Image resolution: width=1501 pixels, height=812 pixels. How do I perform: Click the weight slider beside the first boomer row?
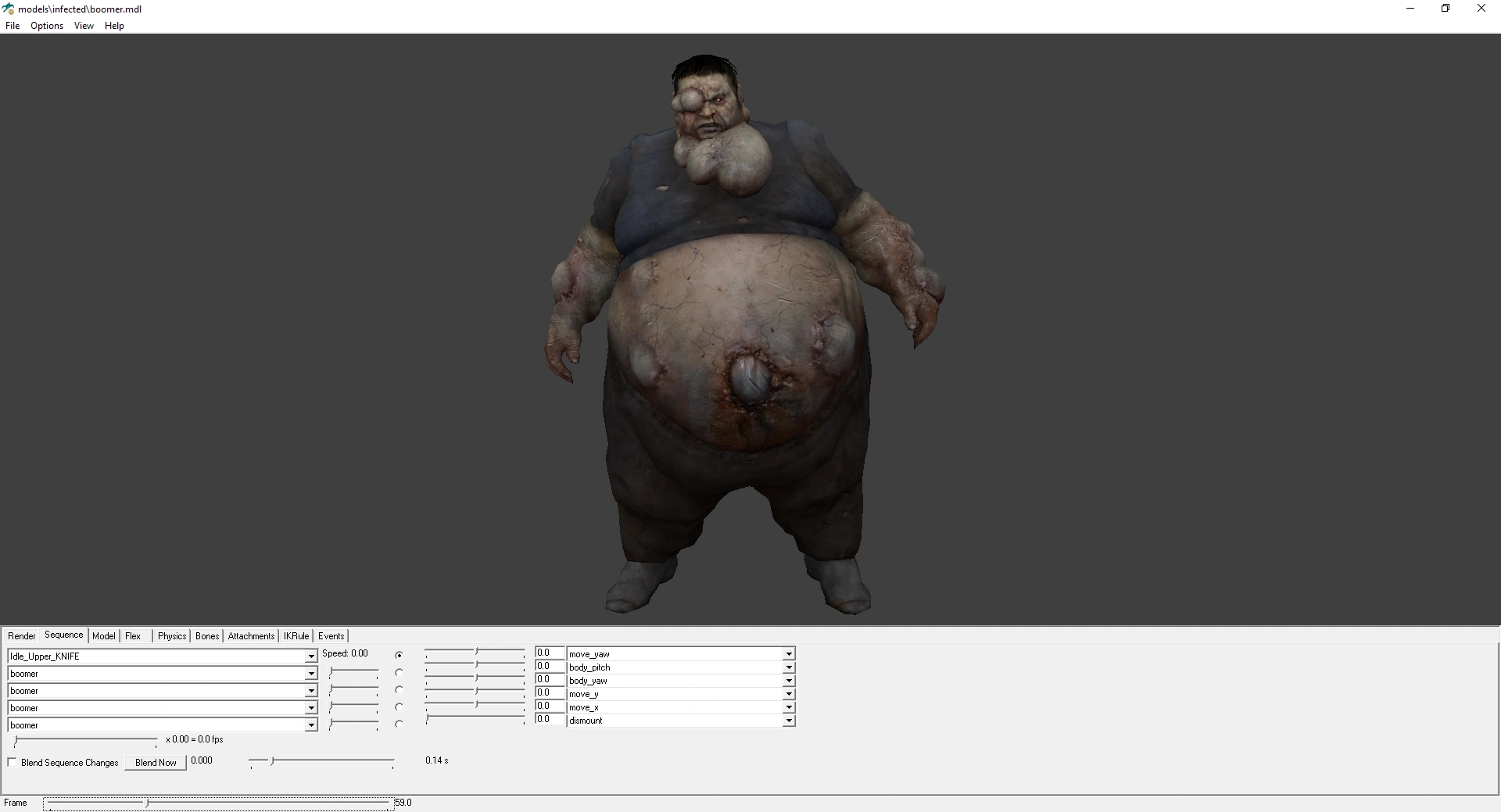point(354,674)
